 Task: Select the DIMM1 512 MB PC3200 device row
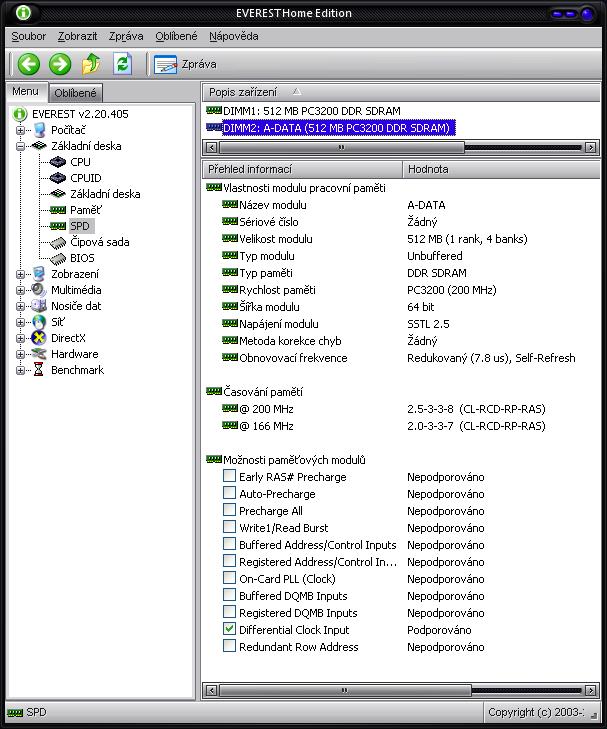(x=310, y=111)
